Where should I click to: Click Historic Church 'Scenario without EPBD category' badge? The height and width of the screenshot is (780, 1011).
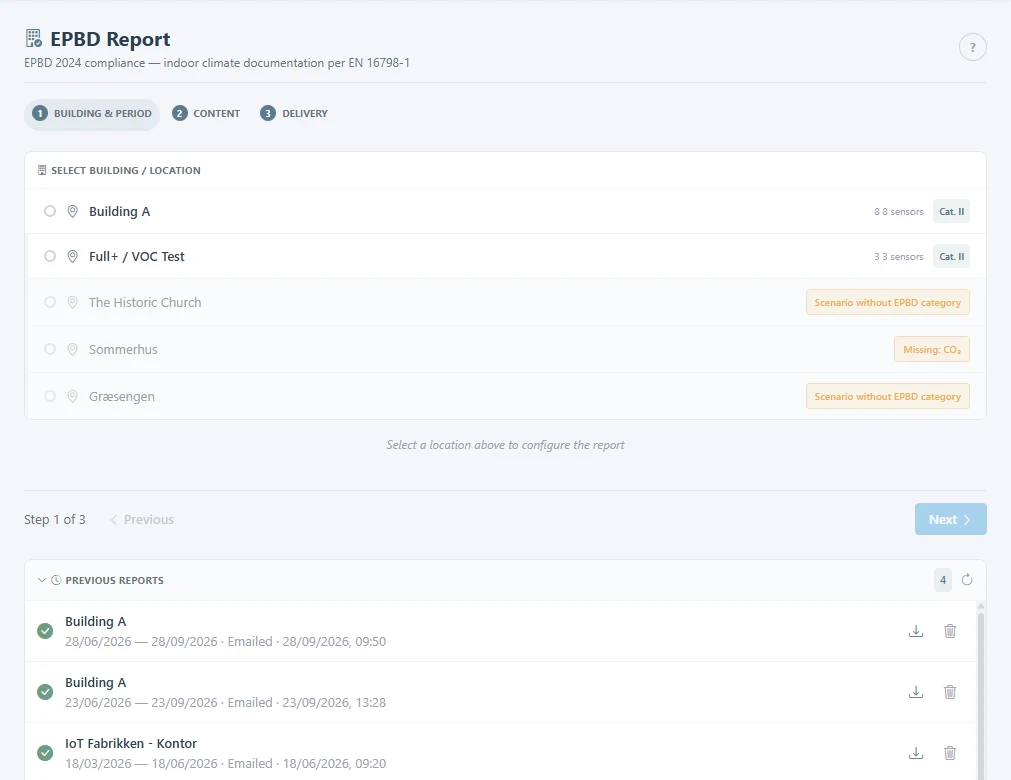(887, 302)
